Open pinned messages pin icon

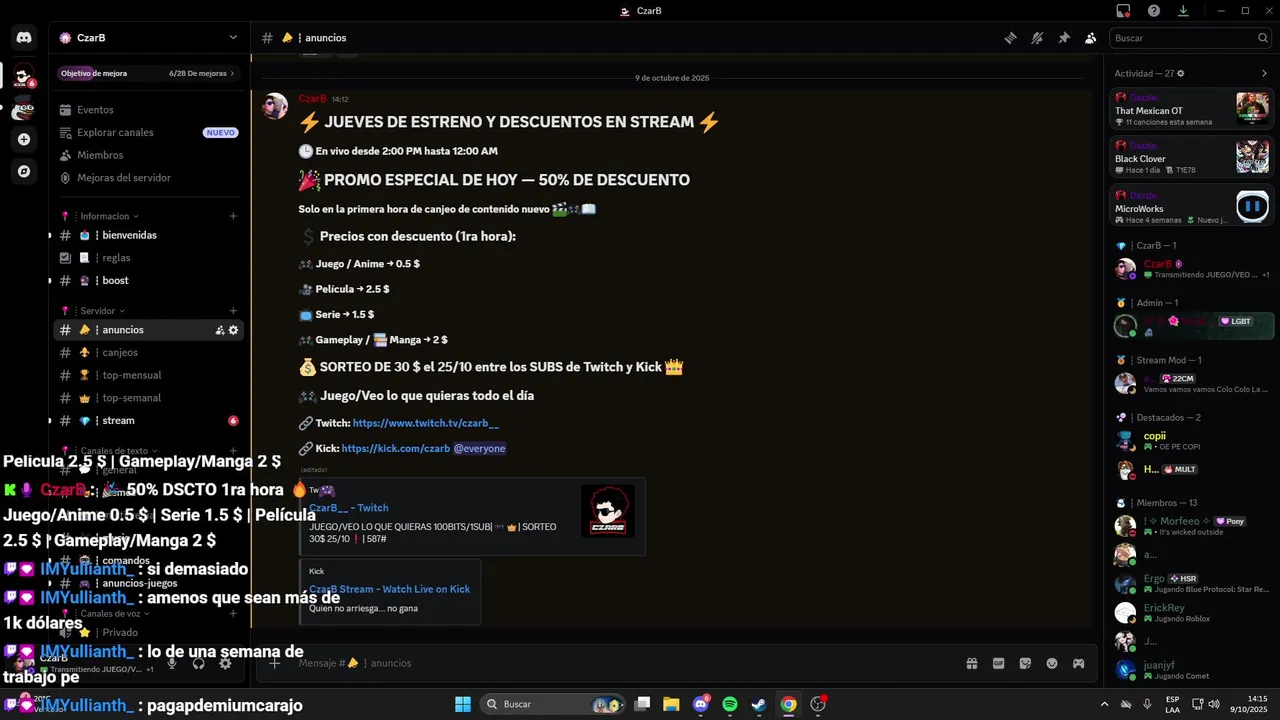click(1064, 38)
